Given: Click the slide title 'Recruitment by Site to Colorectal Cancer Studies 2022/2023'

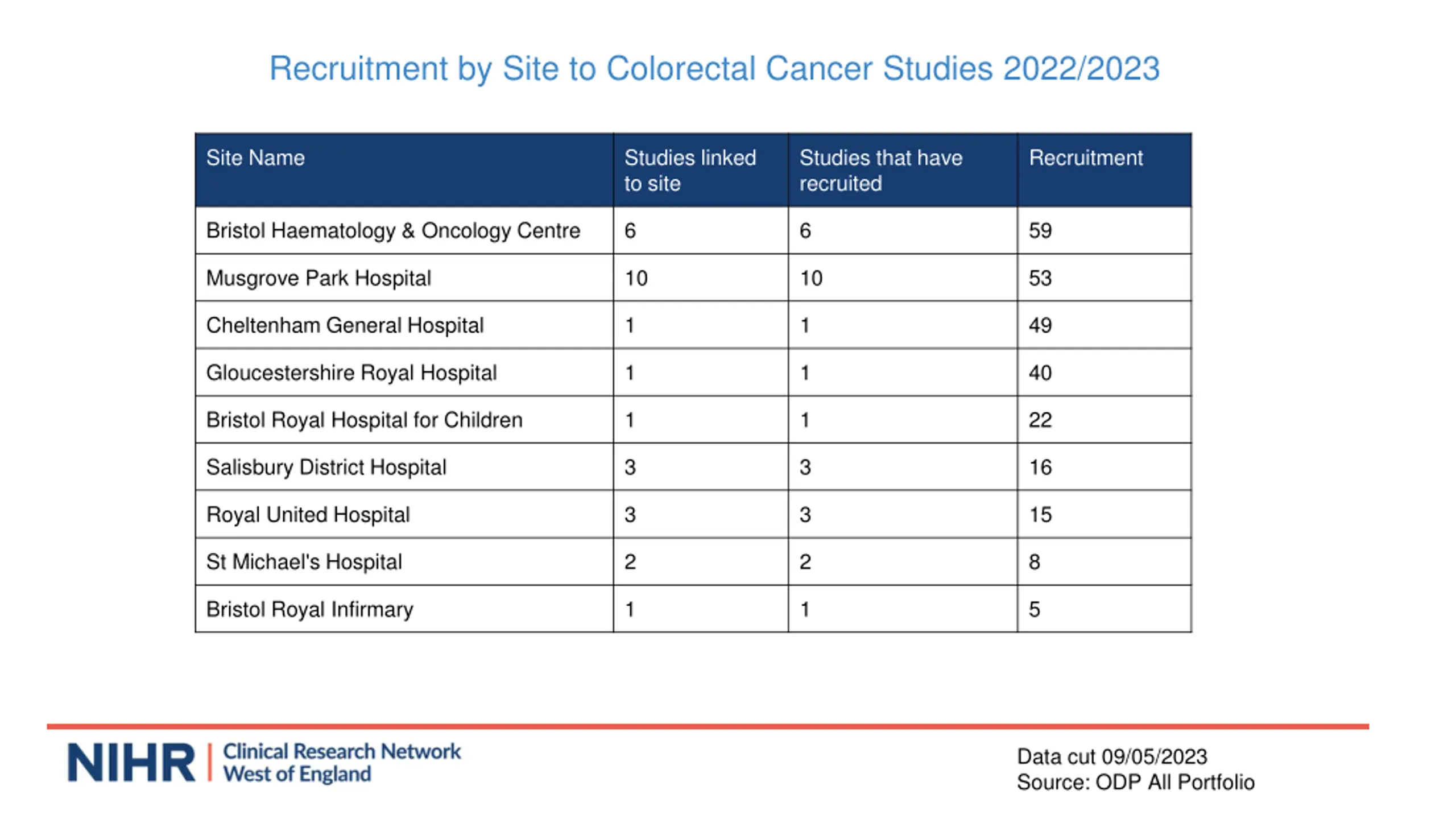Looking at the screenshot, I should 714,69.
